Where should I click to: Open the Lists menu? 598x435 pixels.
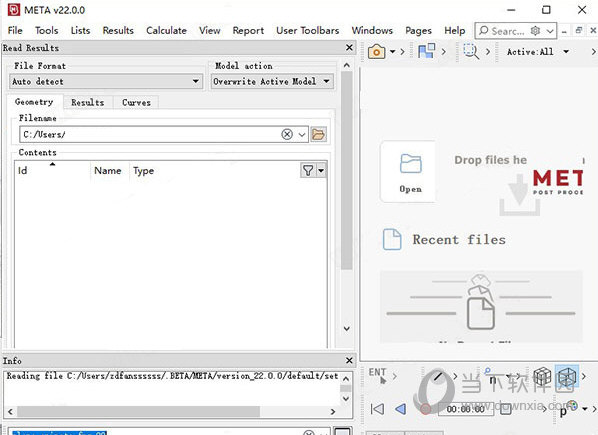pyautogui.click(x=80, y=30)
